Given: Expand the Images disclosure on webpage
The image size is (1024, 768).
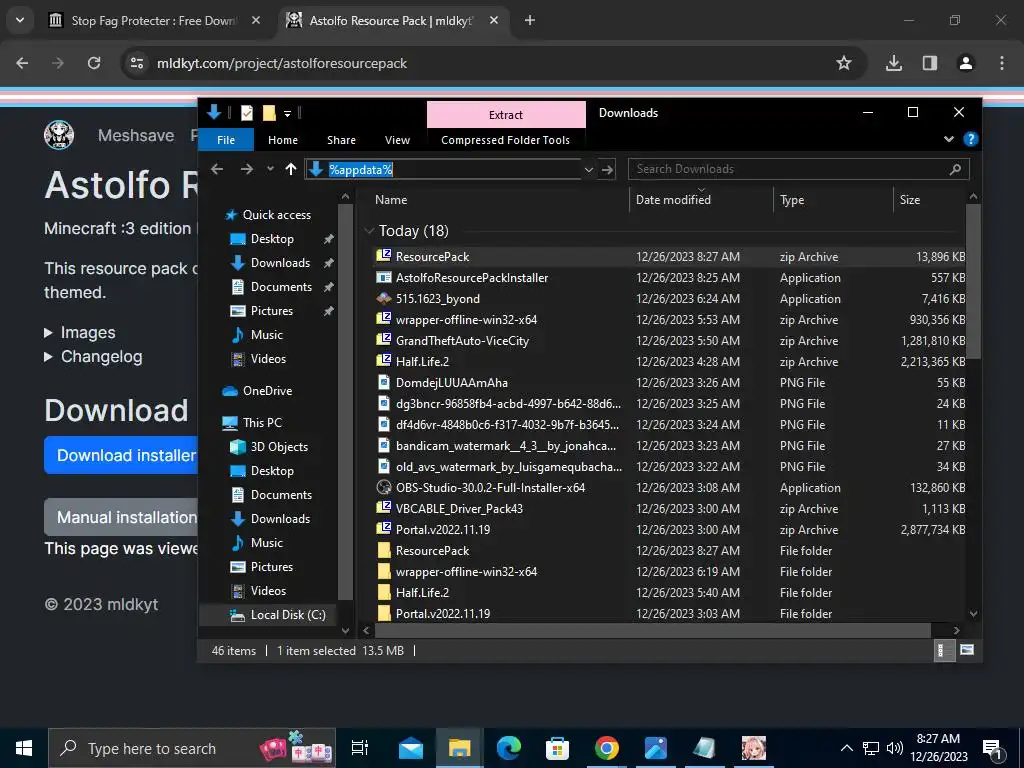Looking at the screenshot, I should [80, 332].
